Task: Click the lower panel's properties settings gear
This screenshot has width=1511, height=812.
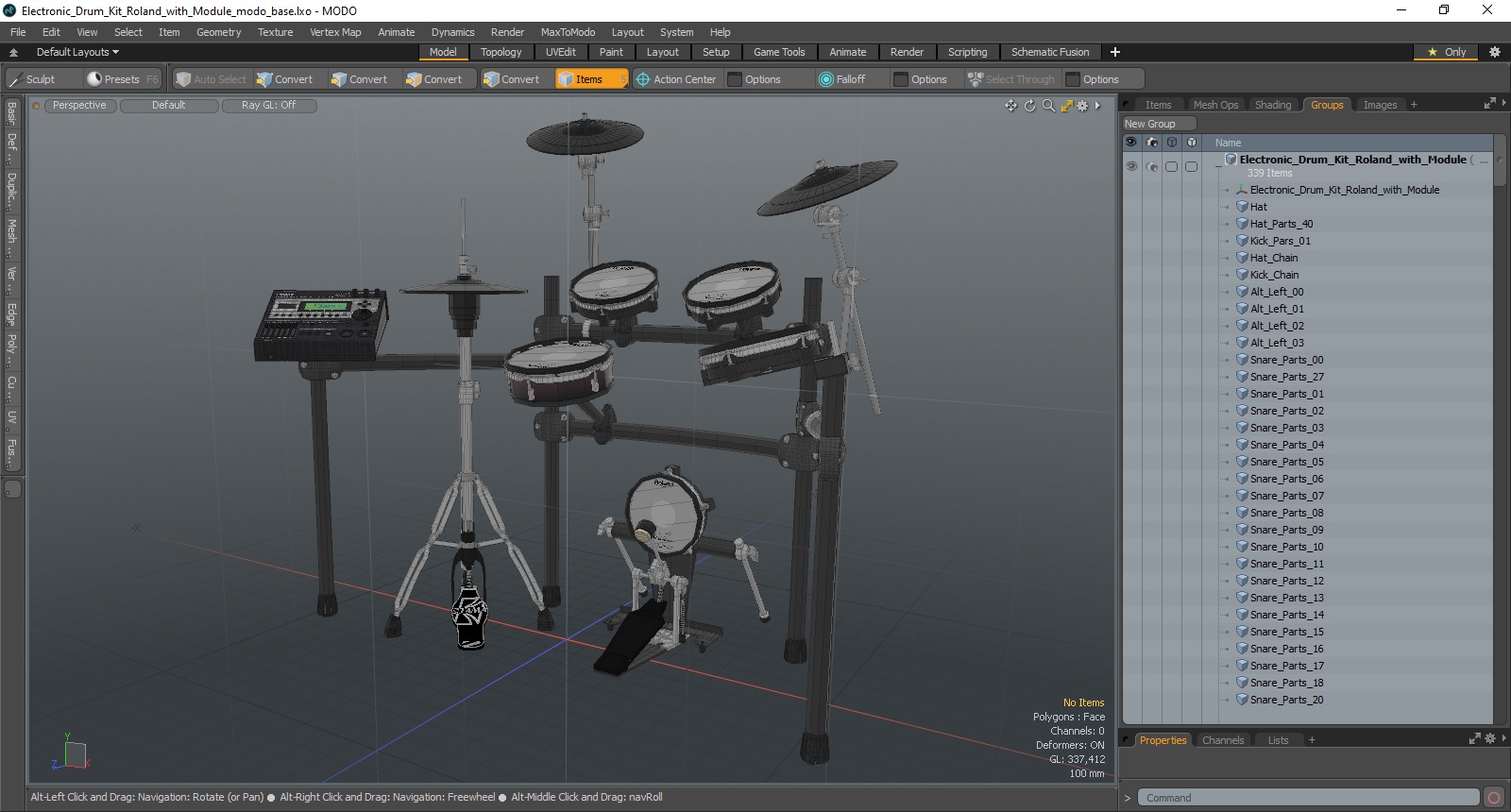Action: click(1490, 738)
